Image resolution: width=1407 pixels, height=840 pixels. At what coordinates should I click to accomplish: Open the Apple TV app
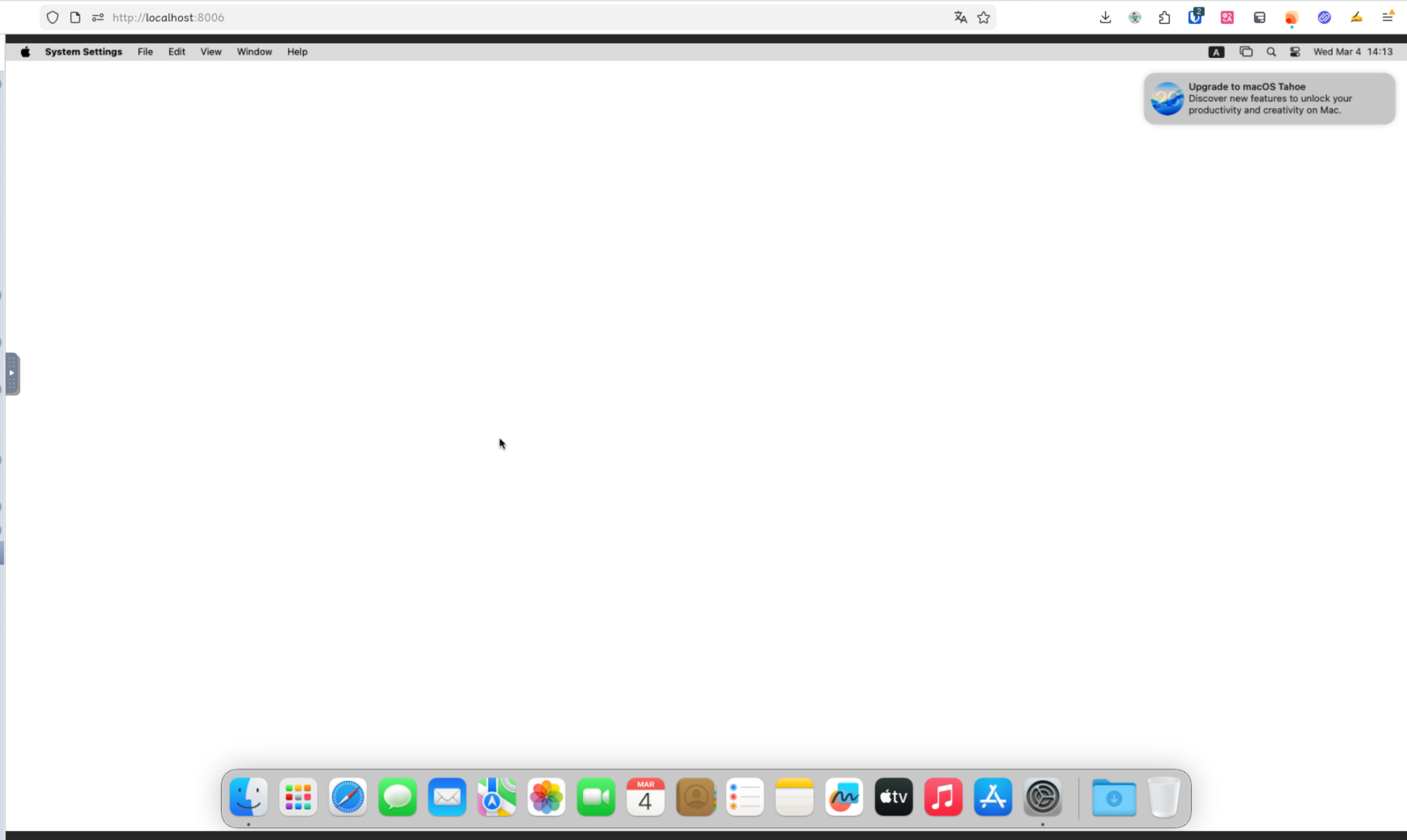coord(894,796)
